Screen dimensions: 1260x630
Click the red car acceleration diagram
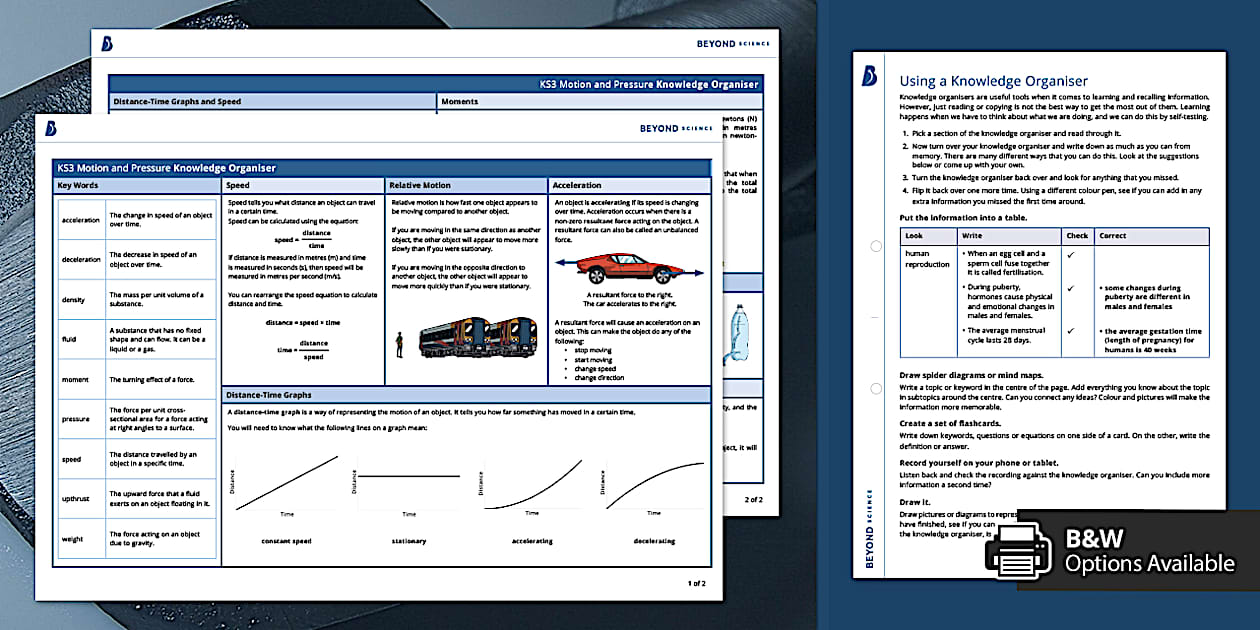(630, 268)
